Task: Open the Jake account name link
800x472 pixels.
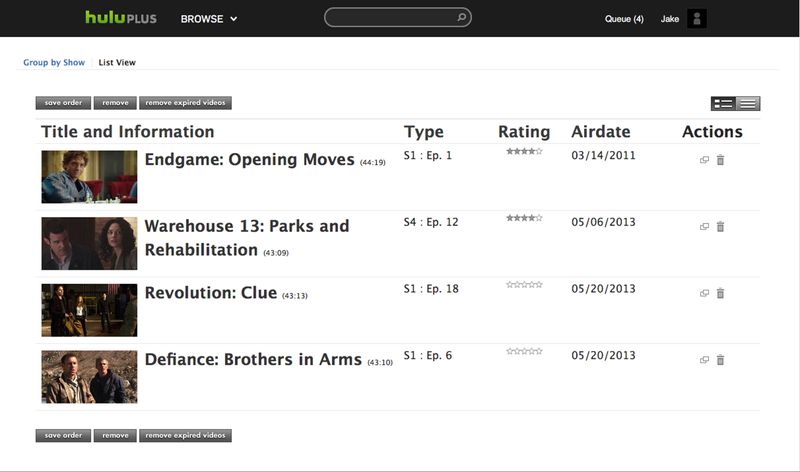Action: click(669, 19)
